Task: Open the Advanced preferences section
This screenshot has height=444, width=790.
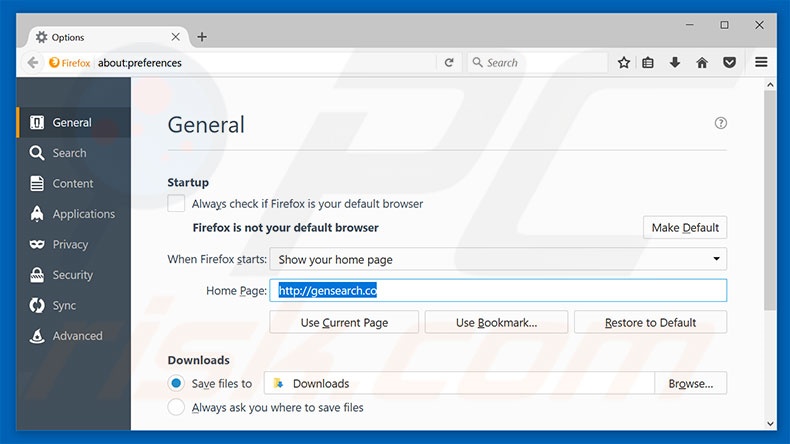Action: [x=74, y=336]
